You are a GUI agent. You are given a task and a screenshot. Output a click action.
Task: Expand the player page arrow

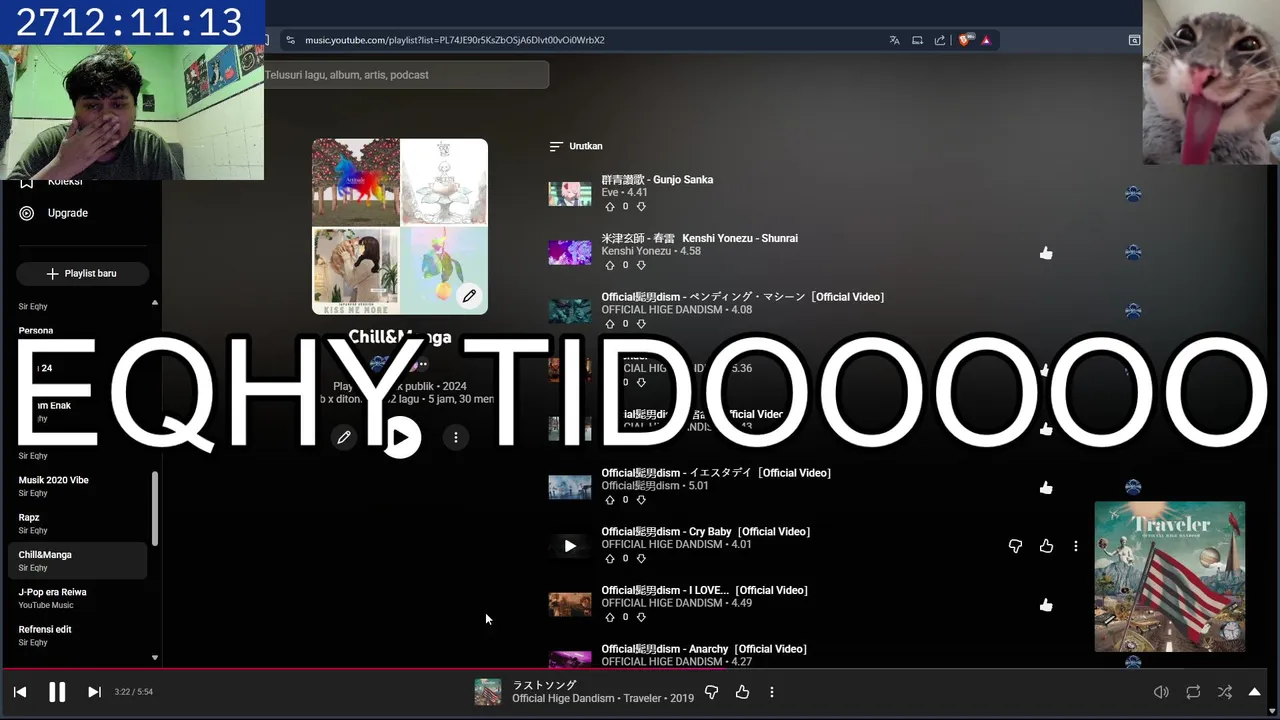[1255, 692]
